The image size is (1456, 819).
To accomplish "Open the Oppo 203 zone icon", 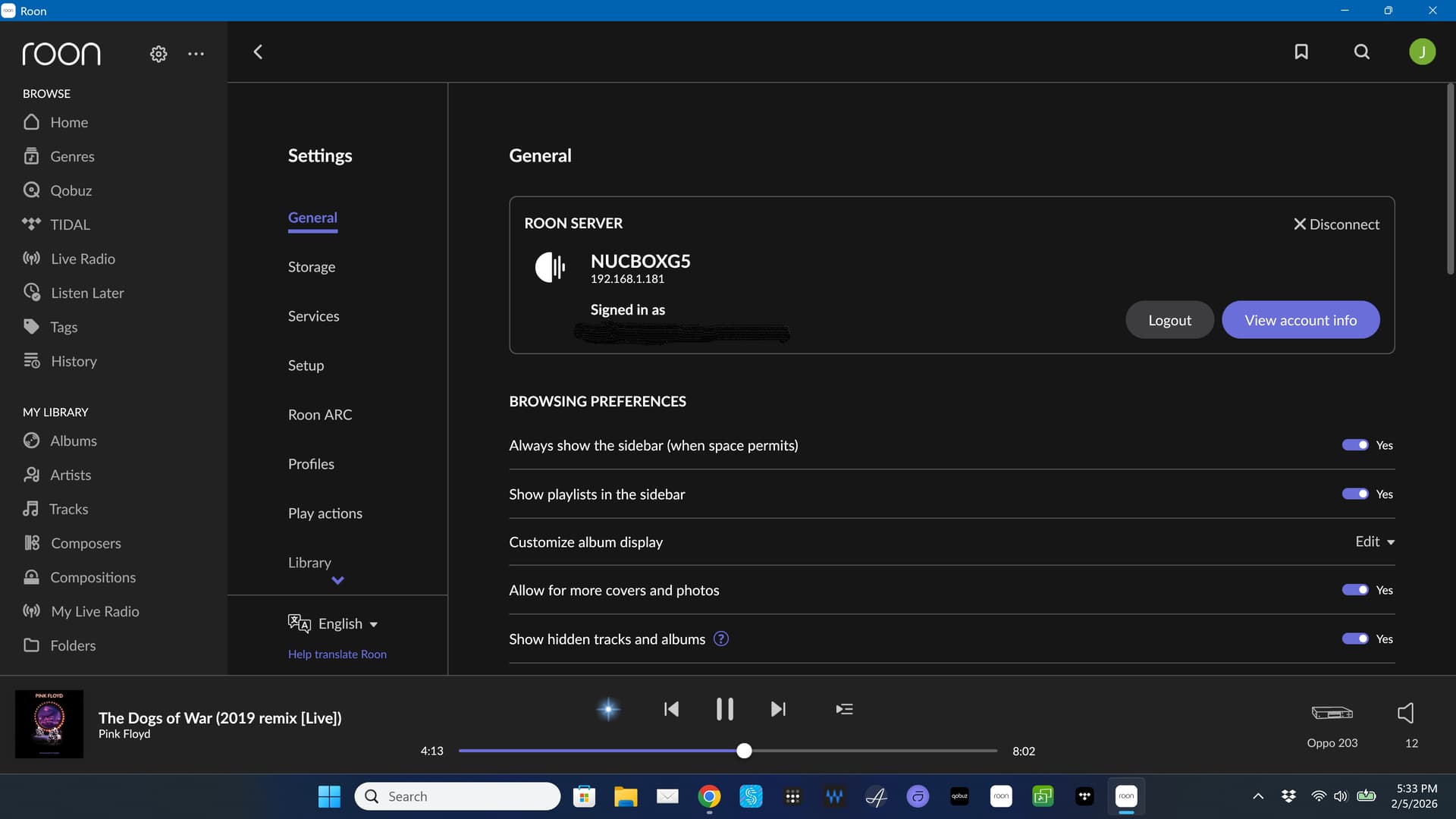I will point(1332,713).
